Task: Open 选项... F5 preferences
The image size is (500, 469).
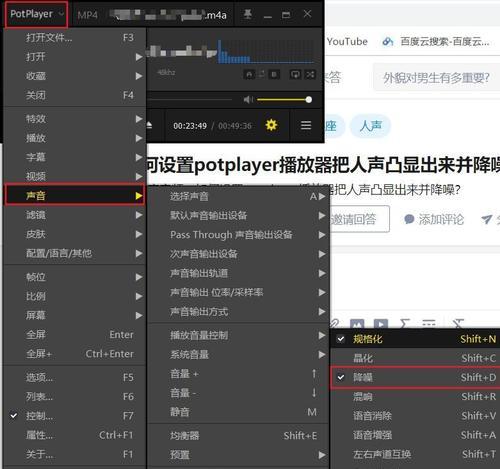Action: [x=75, y=377]
